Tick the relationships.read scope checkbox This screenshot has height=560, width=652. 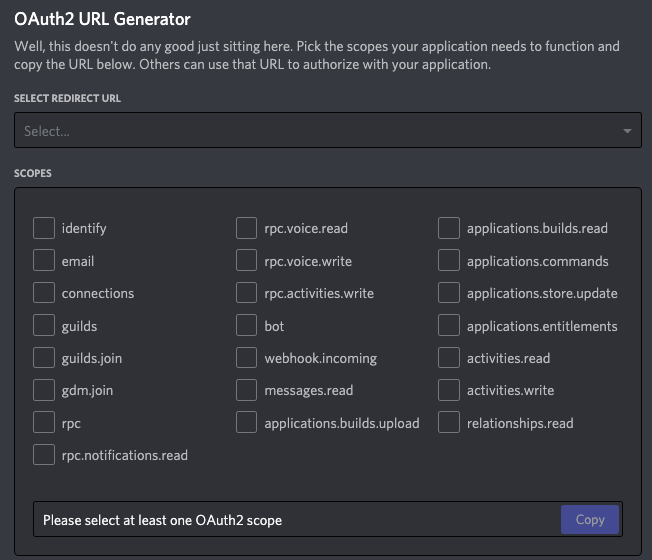[x=449, y=423]
